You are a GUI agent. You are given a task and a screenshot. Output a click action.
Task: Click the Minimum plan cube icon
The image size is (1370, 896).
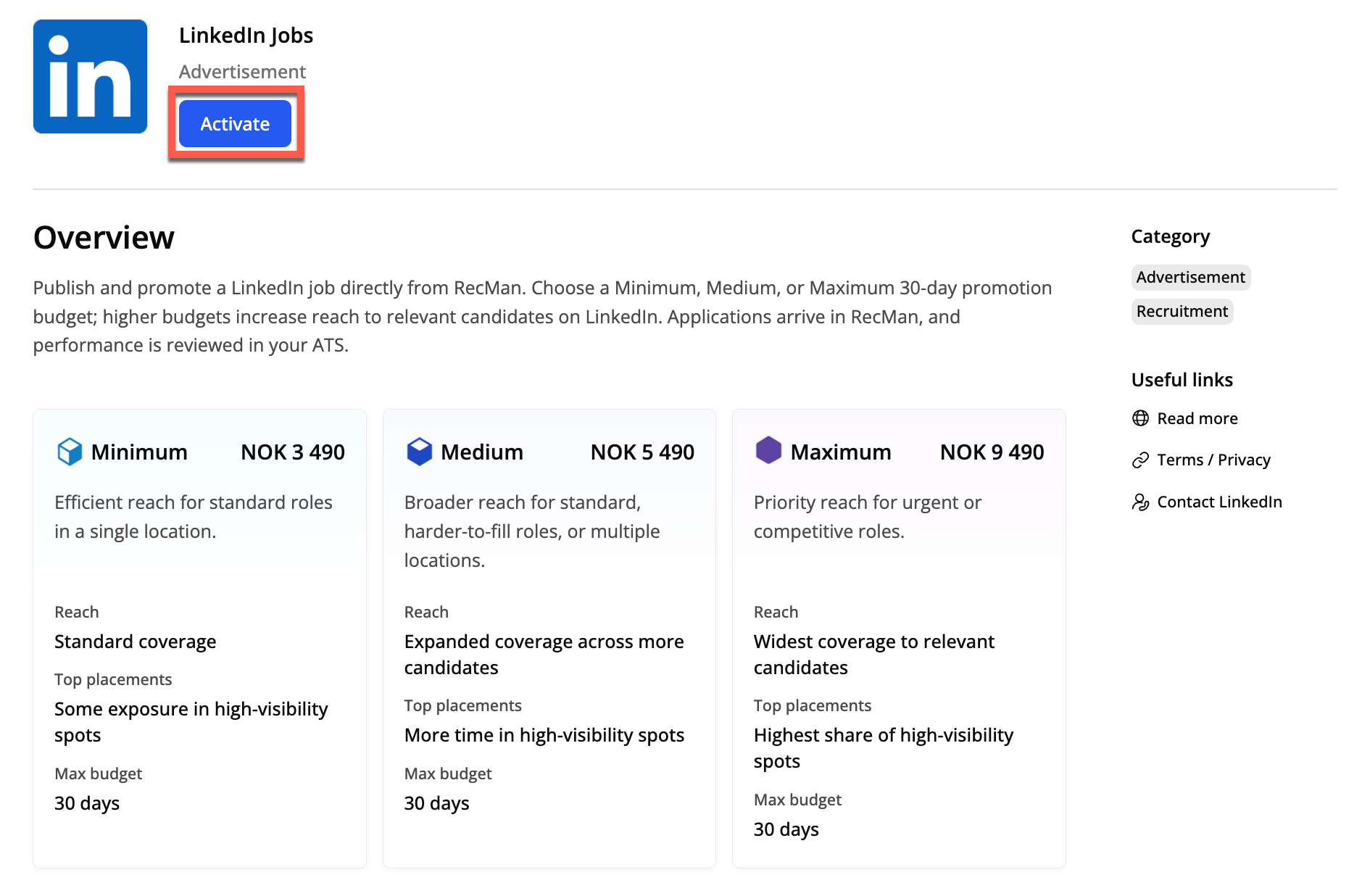(x=70, y=452)
